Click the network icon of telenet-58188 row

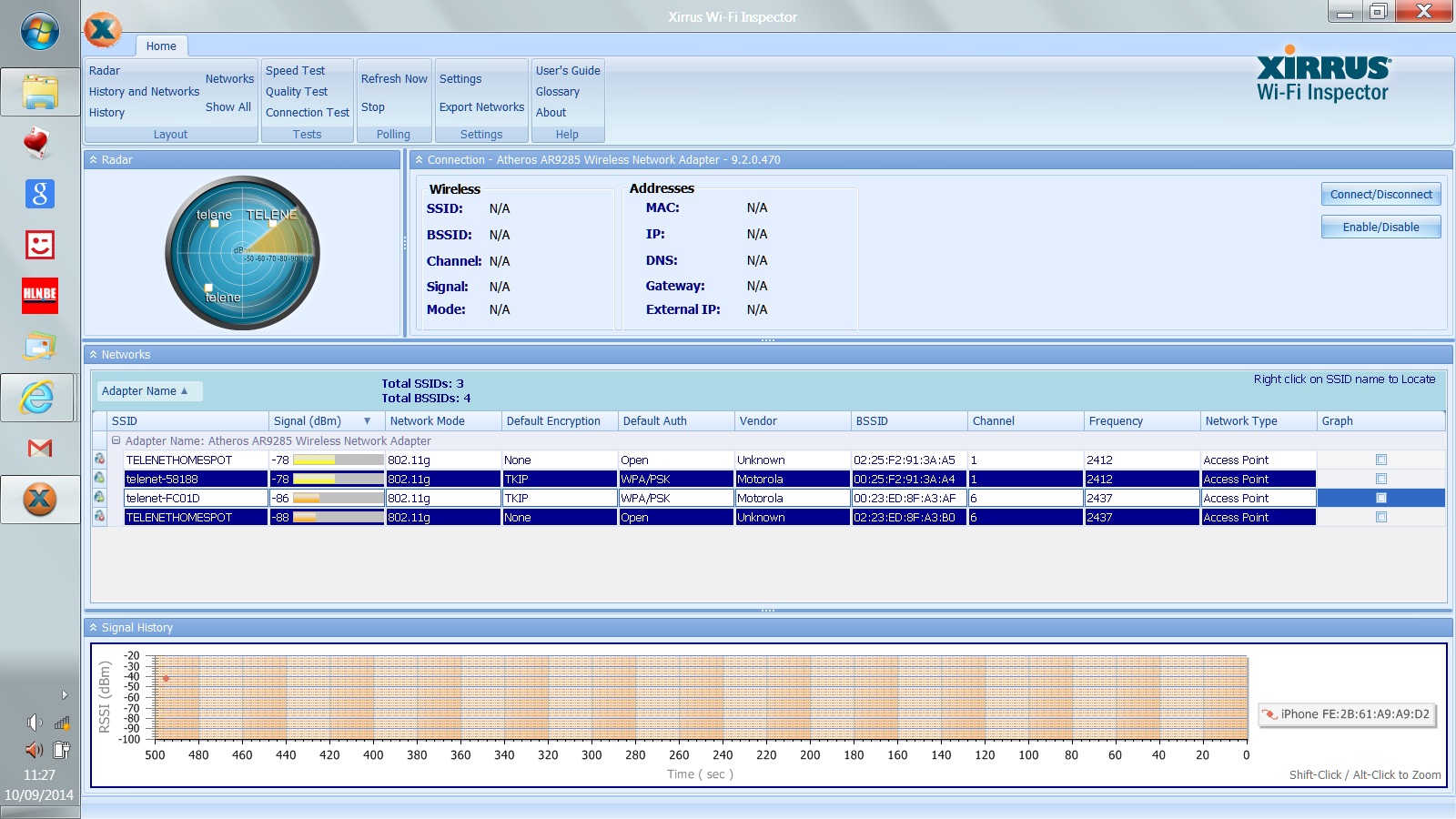(x=100, y=479)
